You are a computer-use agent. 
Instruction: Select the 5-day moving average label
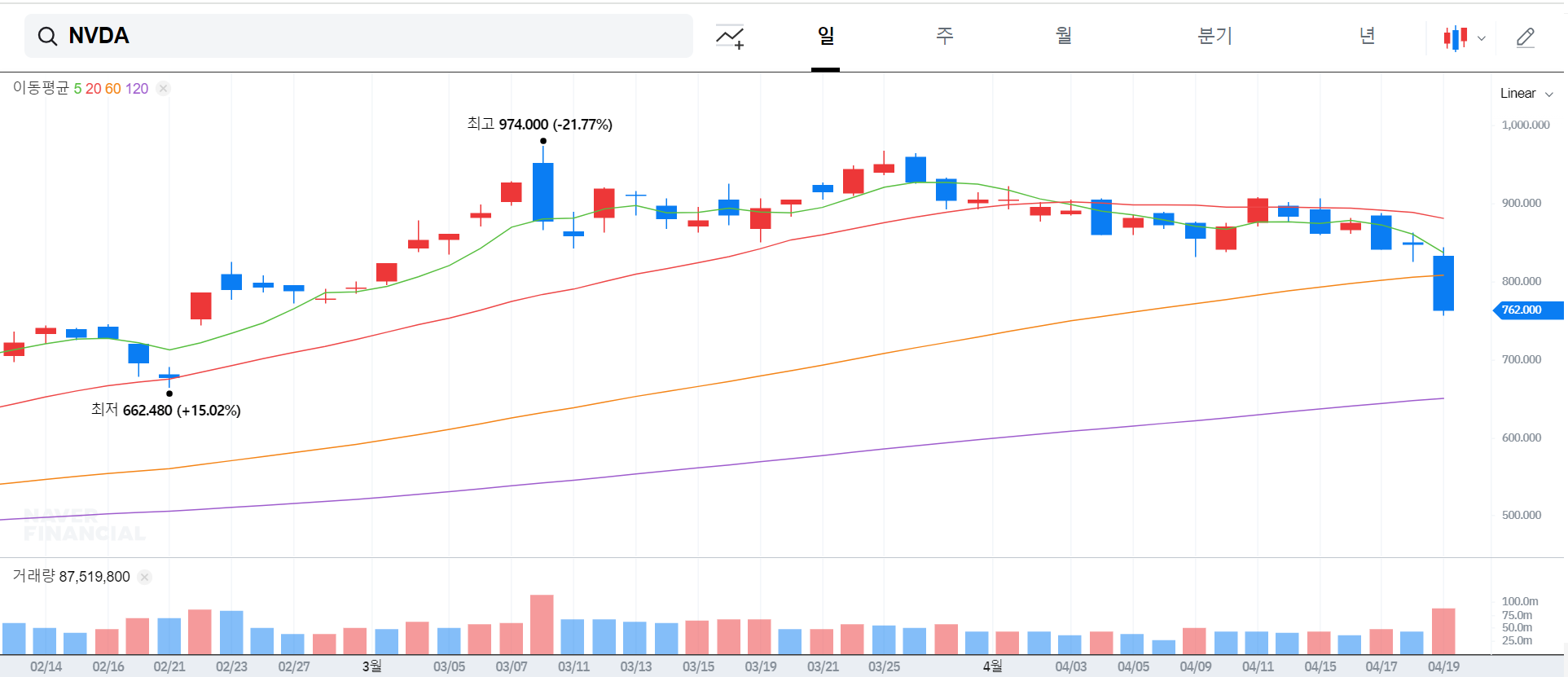77,89
